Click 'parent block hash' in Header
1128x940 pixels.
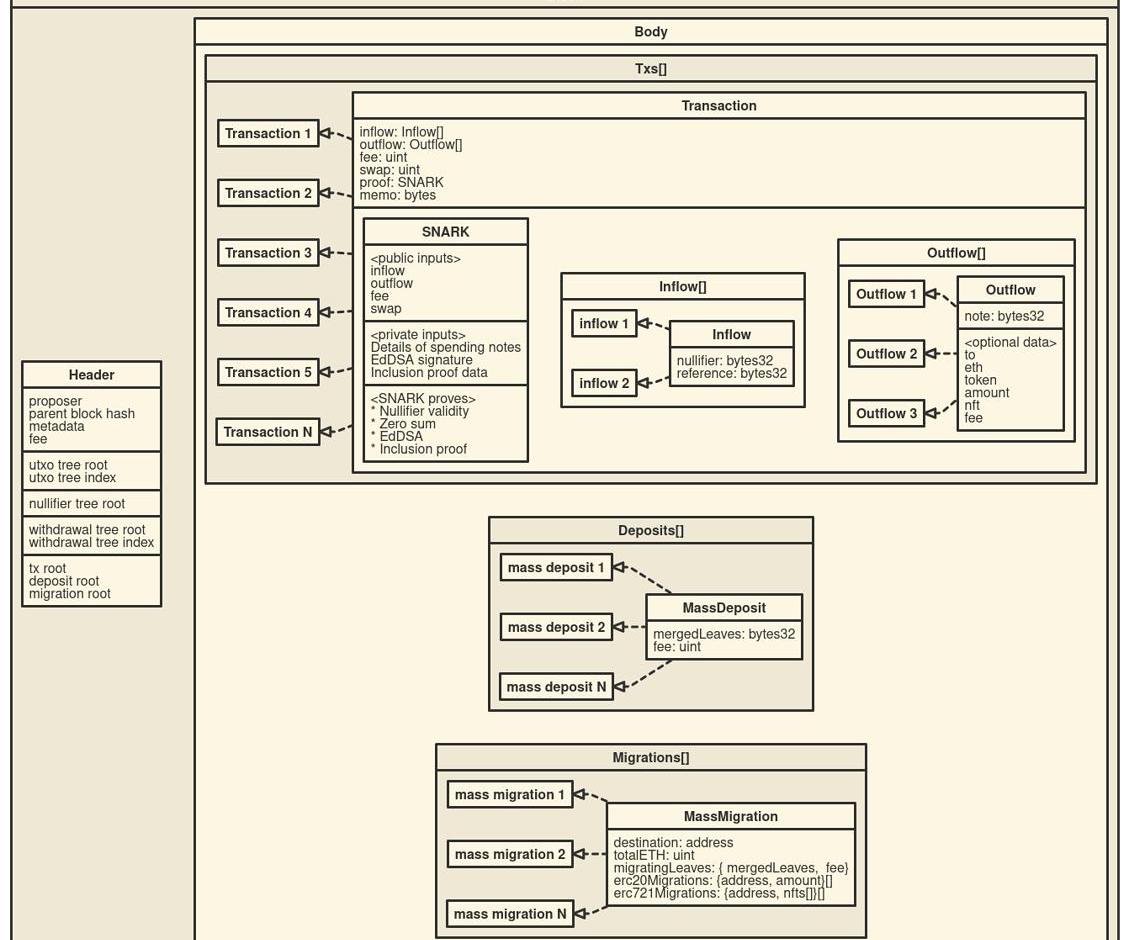(x=81, y=414)
